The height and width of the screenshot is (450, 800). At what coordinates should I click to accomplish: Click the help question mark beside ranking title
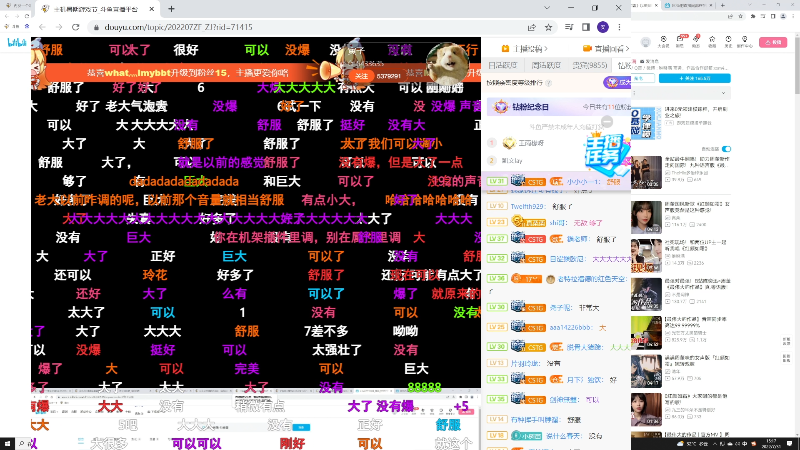tap(548, 83)
